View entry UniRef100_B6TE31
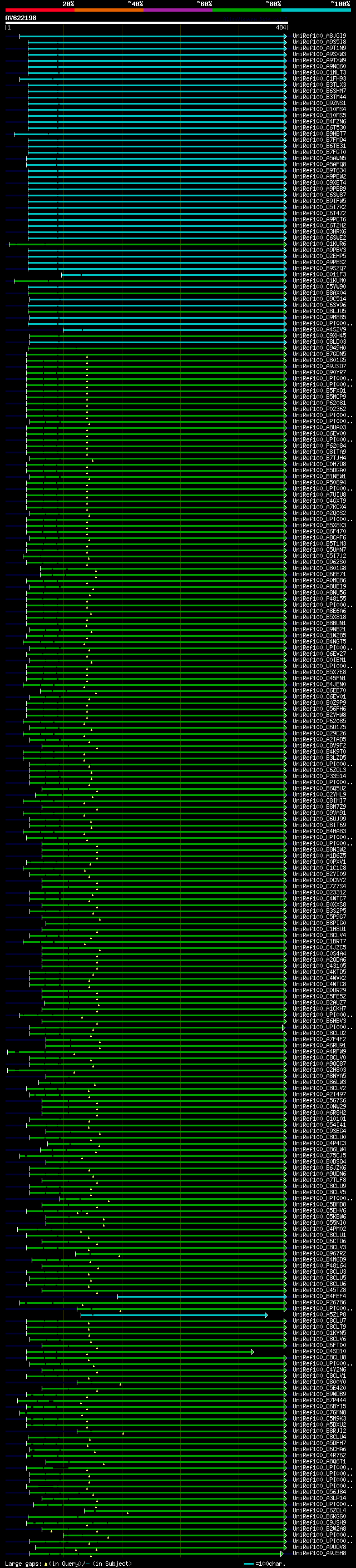This screenshot has width=356, height=1568. [319, 146]
